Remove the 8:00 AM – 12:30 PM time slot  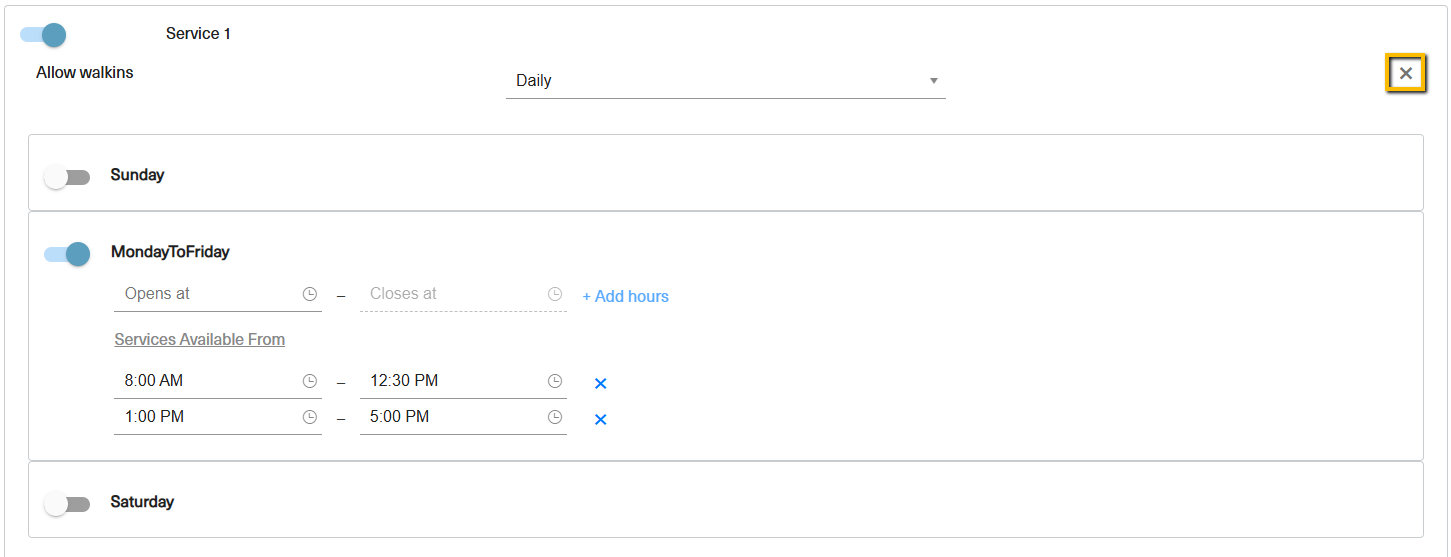click(x=601, y=383)
